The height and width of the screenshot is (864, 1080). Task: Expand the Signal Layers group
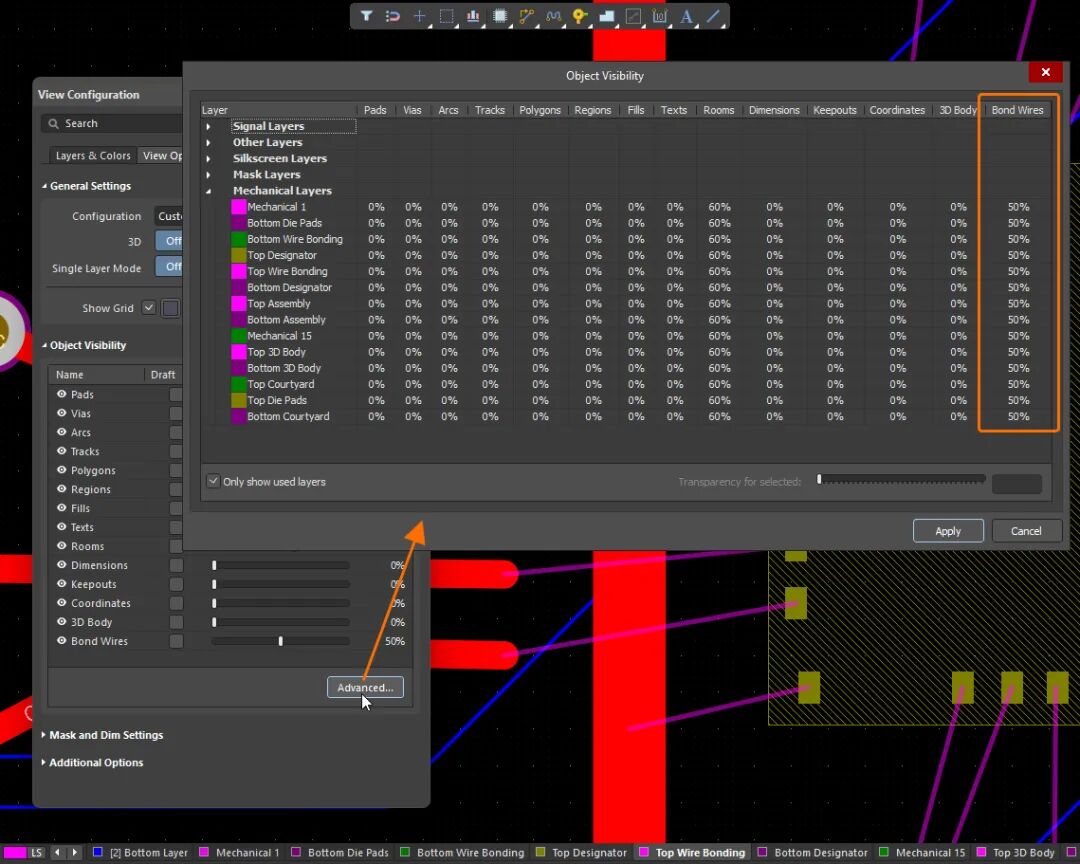click(x=208, y=127)
